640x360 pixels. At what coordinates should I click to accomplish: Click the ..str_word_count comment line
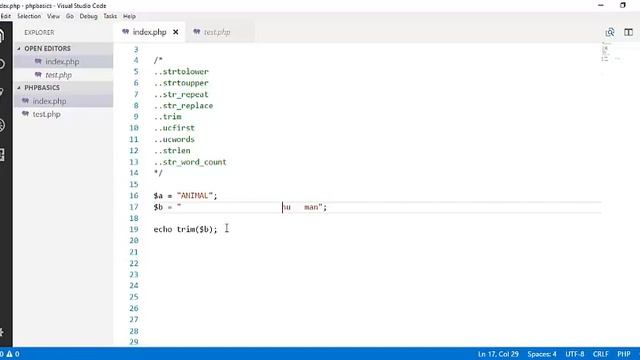[190, 162]
